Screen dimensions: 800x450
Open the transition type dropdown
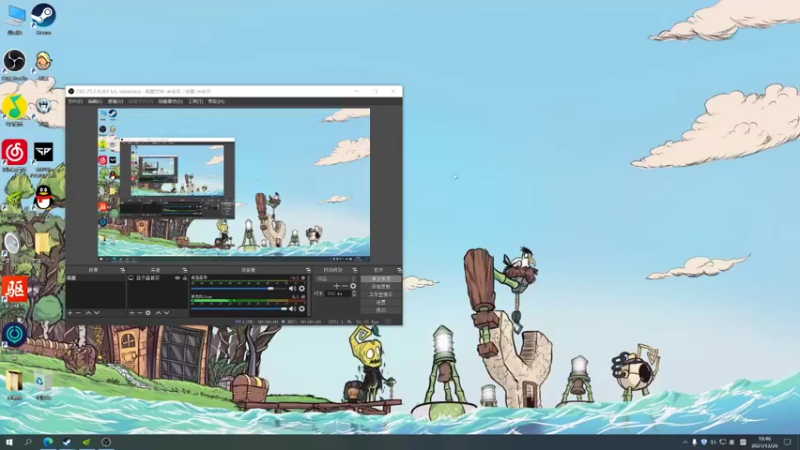pos(335,279)
